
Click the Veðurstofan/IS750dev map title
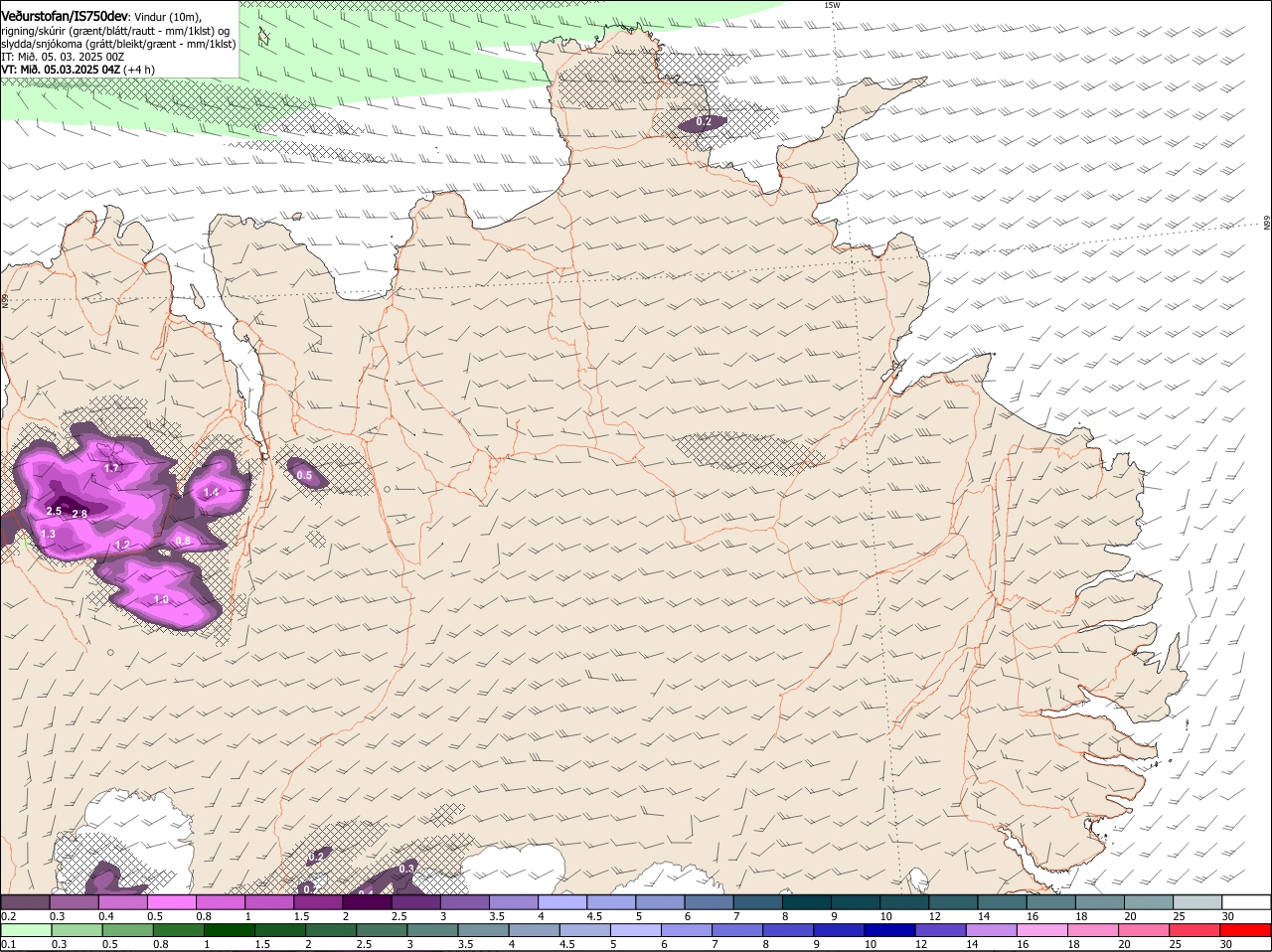[x=65, y=16]
